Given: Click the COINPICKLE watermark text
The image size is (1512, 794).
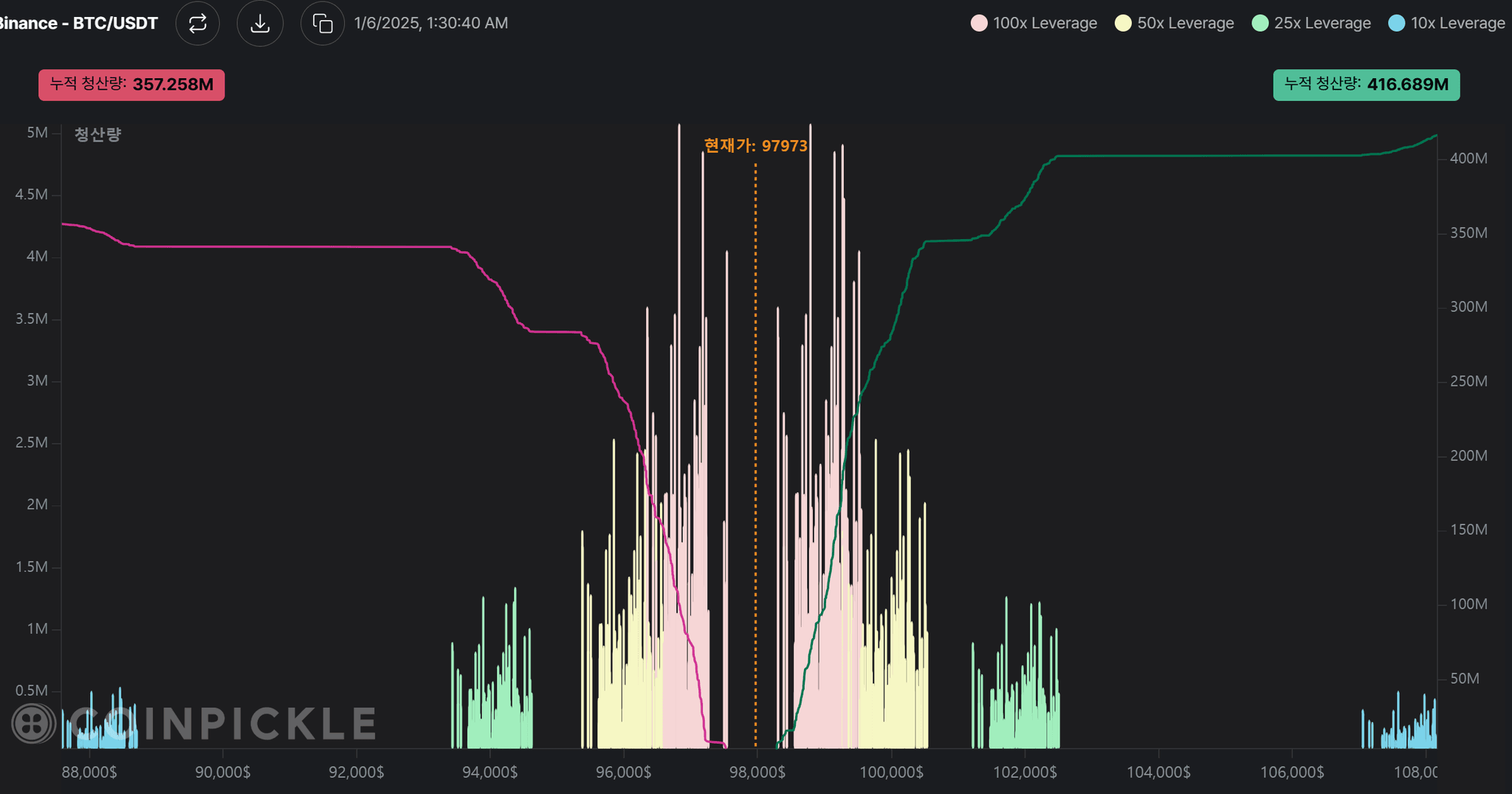Looking at the screenshot, I should click(221, 723).
